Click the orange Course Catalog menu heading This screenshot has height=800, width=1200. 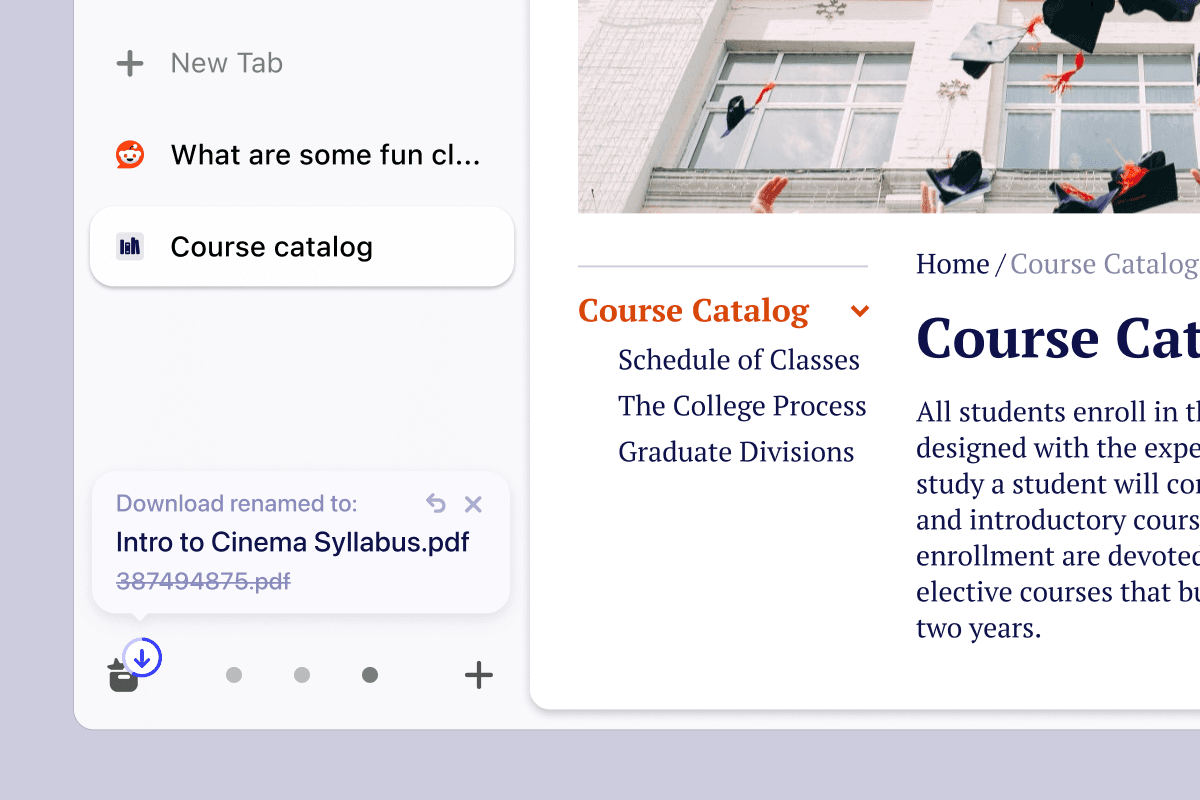point(693,311)
